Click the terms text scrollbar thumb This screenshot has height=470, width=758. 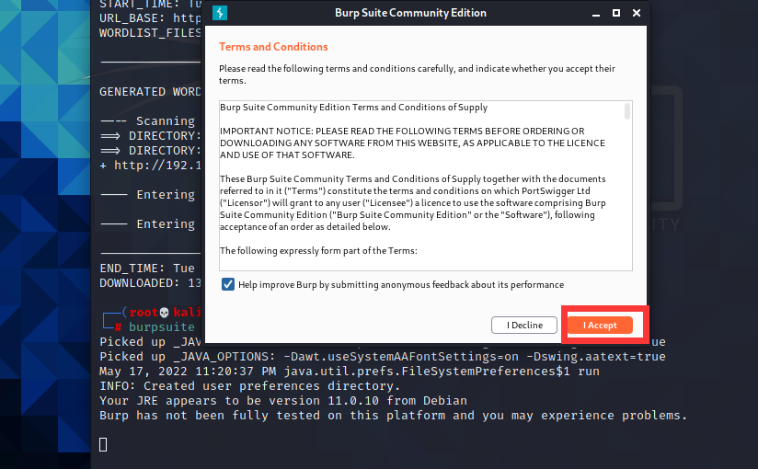coord(627,111)
